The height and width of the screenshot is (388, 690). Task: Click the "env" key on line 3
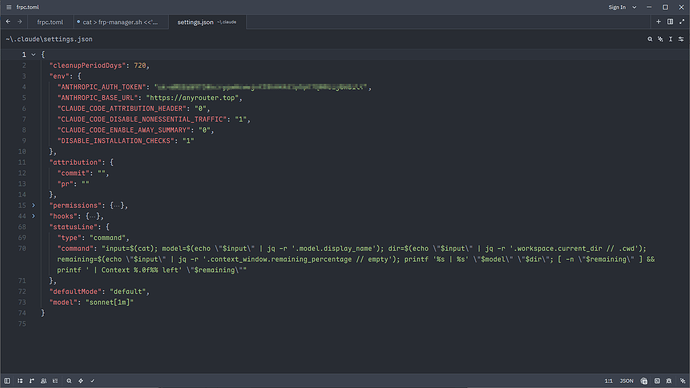pos(59,76)
